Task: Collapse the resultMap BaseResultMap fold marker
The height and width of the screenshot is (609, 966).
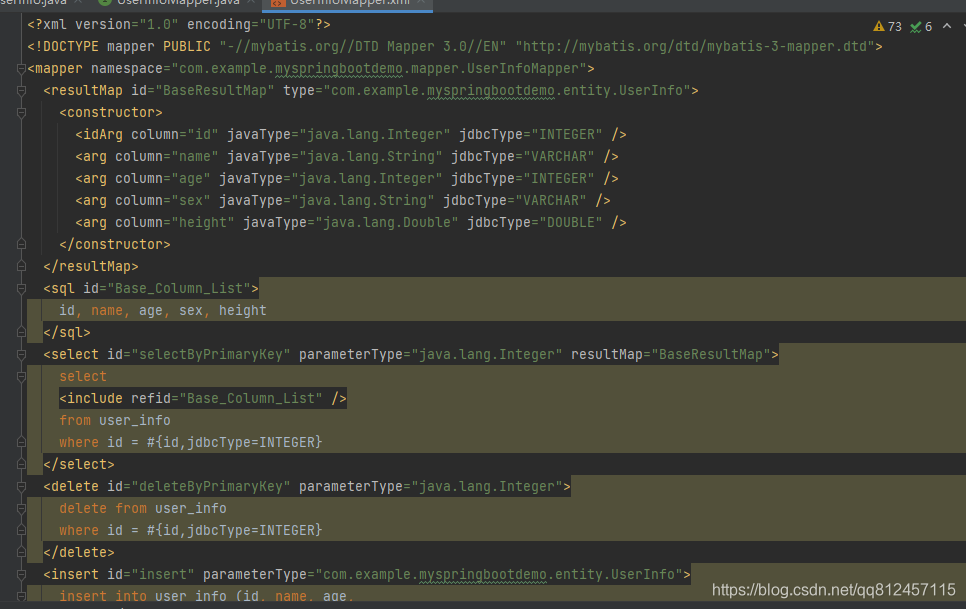Action: pos(21,91)
